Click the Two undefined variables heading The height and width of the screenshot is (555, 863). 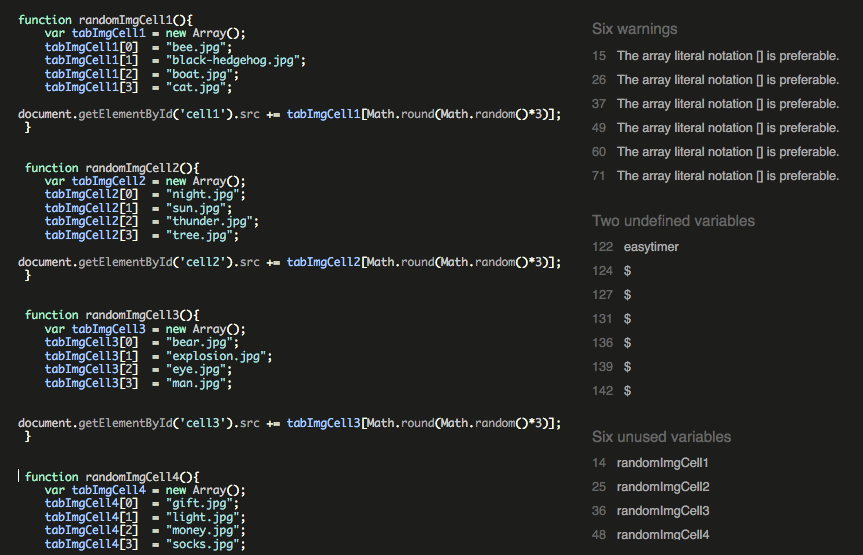coord(673,221)
